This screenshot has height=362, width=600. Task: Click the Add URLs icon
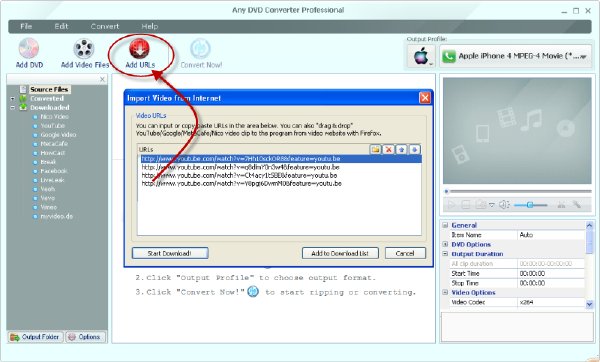tap(140, 49)
